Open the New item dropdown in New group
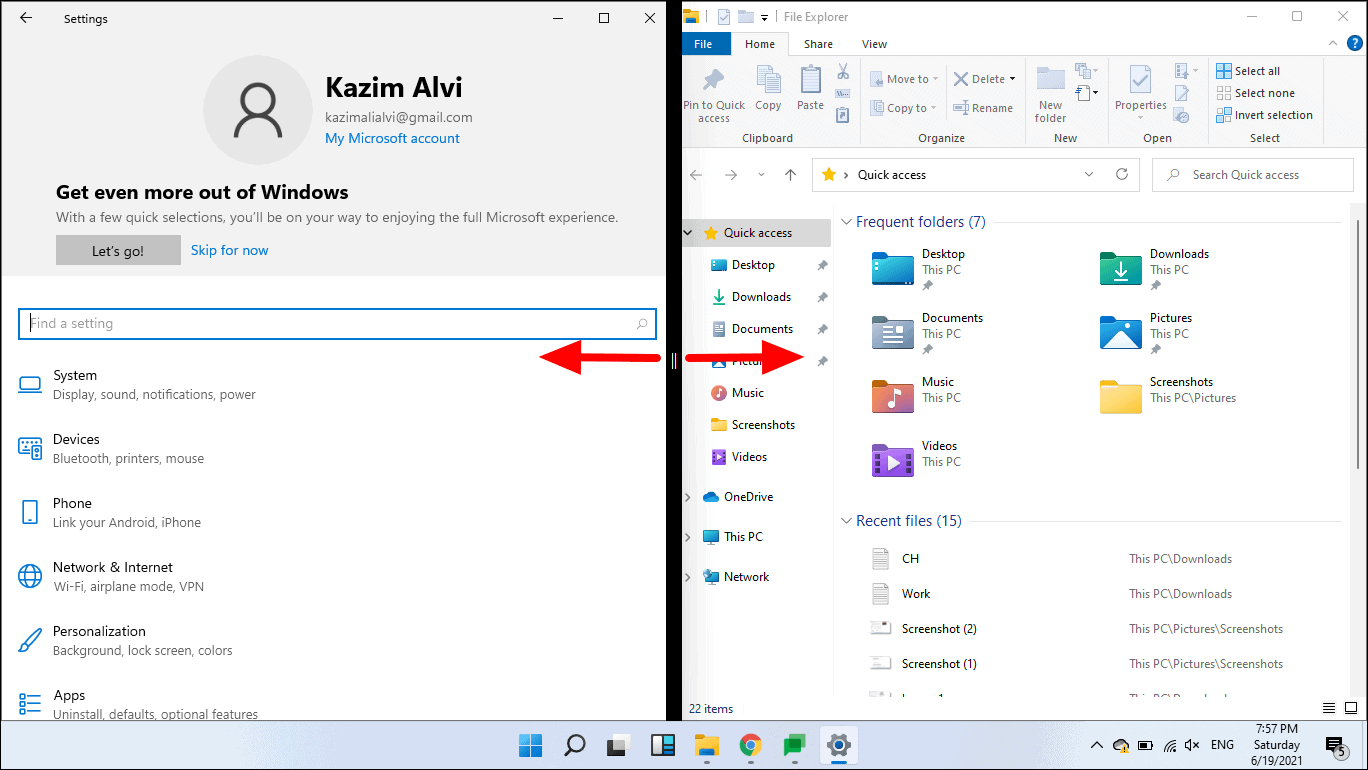Image resolution: width=1368 pixels, height=770 pixels. [x=1086, y=71]
